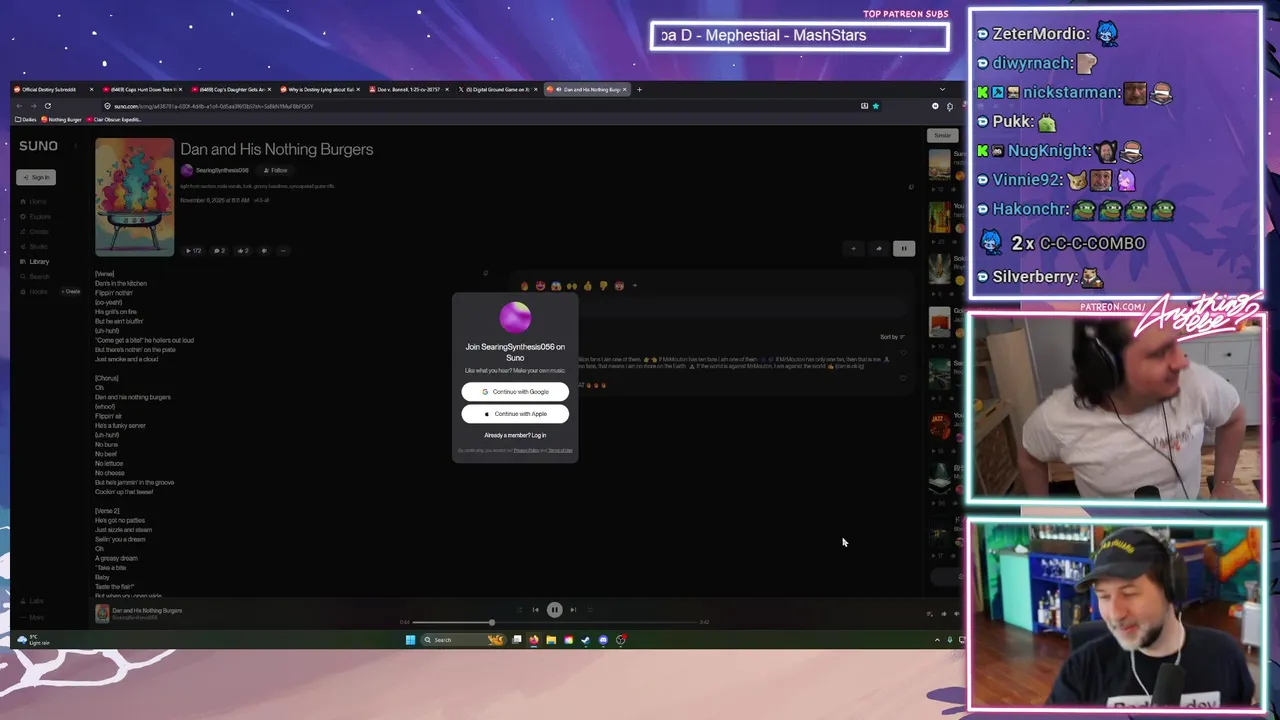Open a new browser tab
1280x720 pixels.
[x=640, y=89]
